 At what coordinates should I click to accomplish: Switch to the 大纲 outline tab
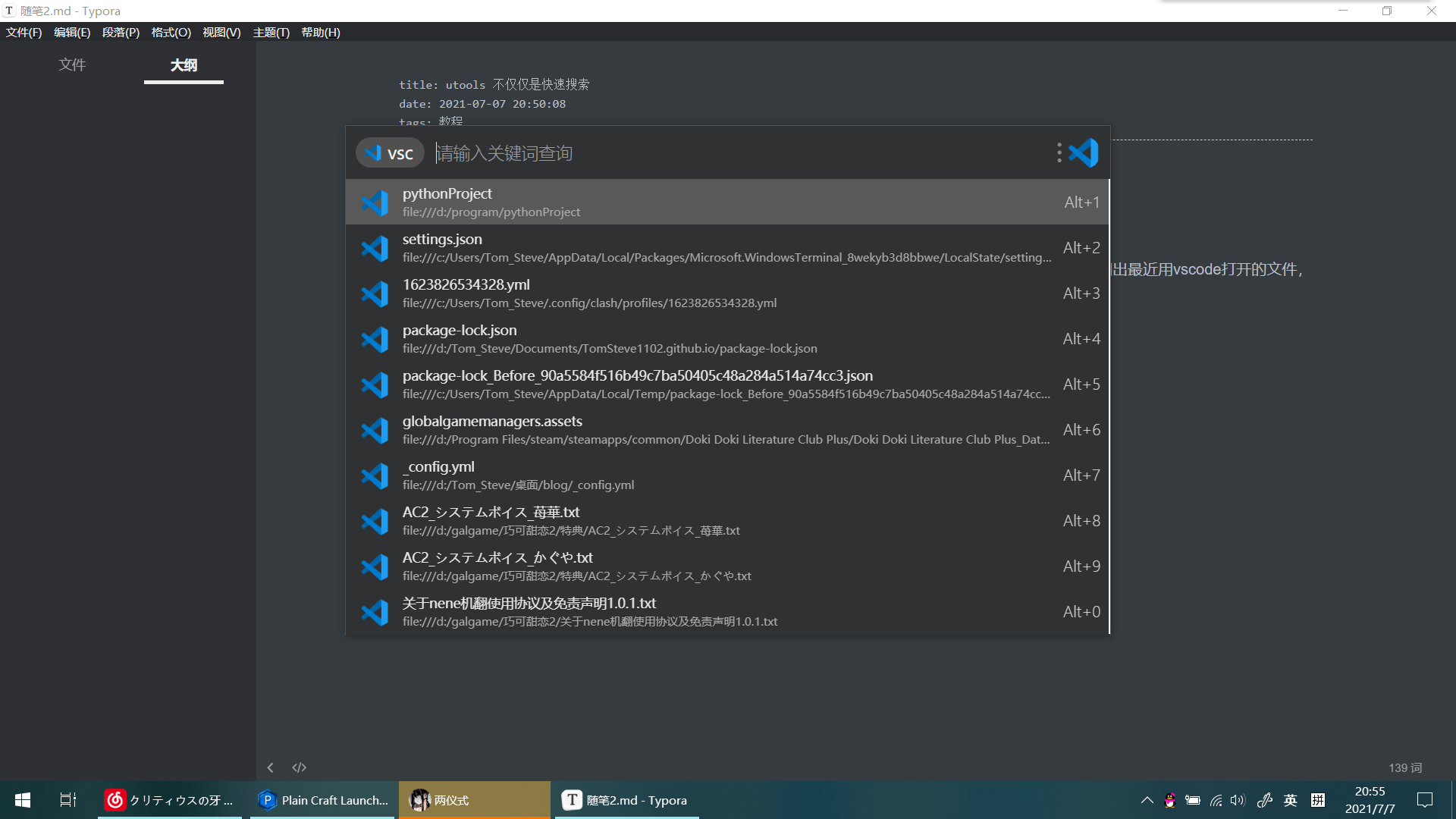[x=184, y=65]
